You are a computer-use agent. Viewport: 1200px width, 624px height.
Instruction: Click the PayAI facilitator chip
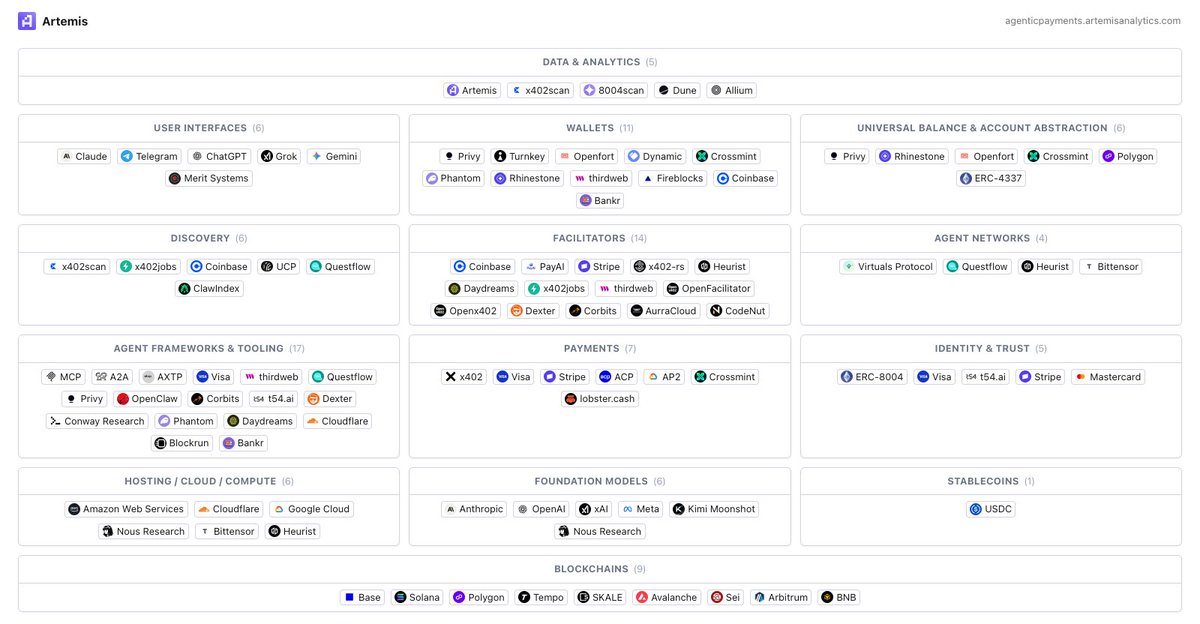pyautogui.click(x=544, y=266)
